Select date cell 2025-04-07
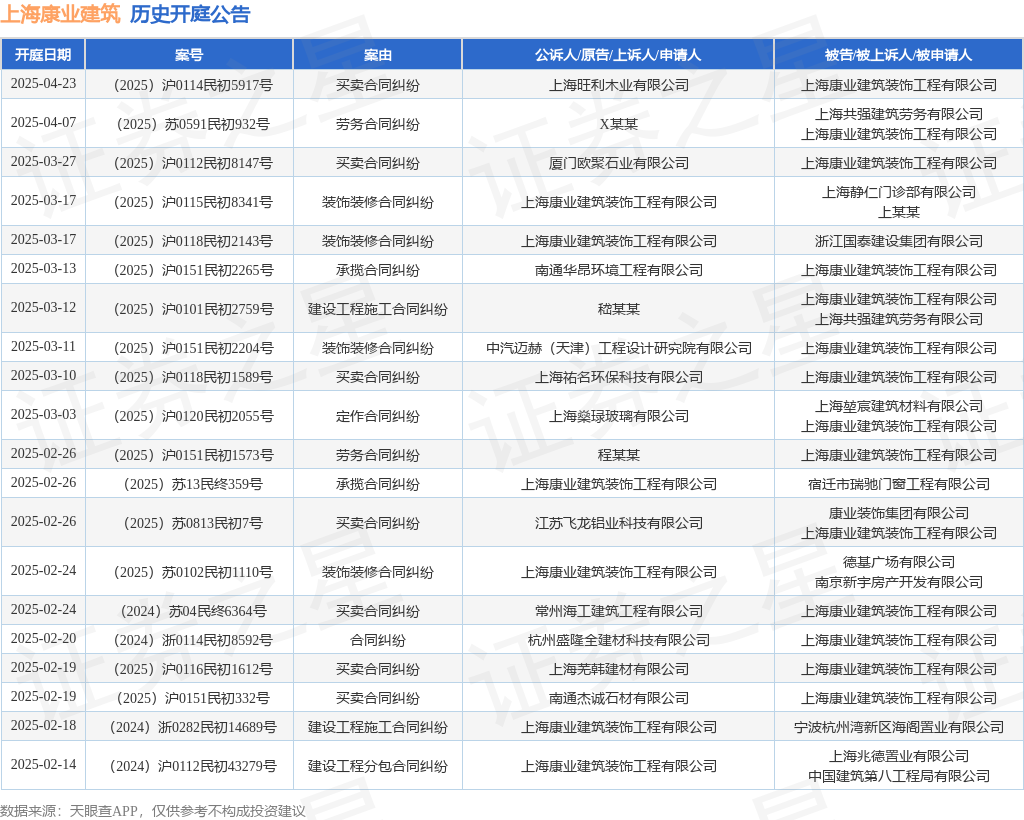 (43, 123)
